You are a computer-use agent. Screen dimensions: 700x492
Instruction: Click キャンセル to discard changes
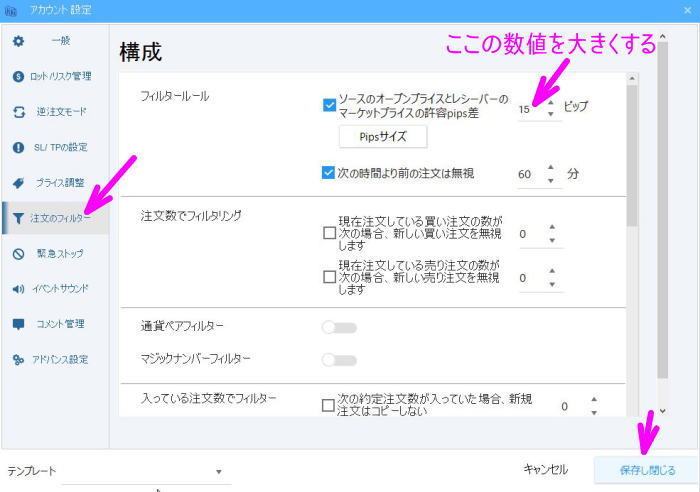546,470
